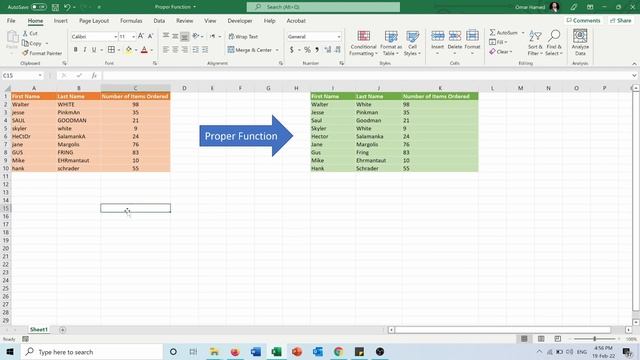The width and height of the screenshot is (640, 360).
Task: Click Decrease Font Size icon
Action: point(151,36)
